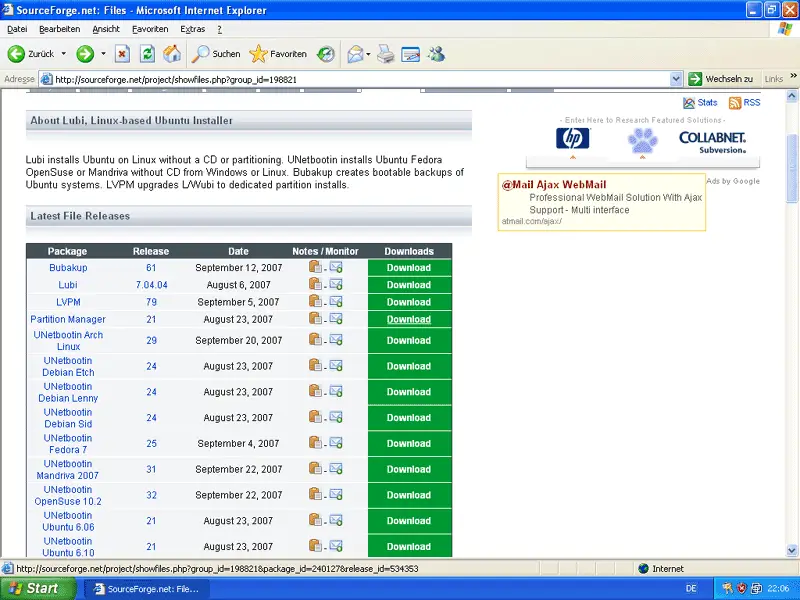Click the Print toolbar icon
Image resolution: width=800 pixels, height=600 pixels.
[x=386, y=54]
